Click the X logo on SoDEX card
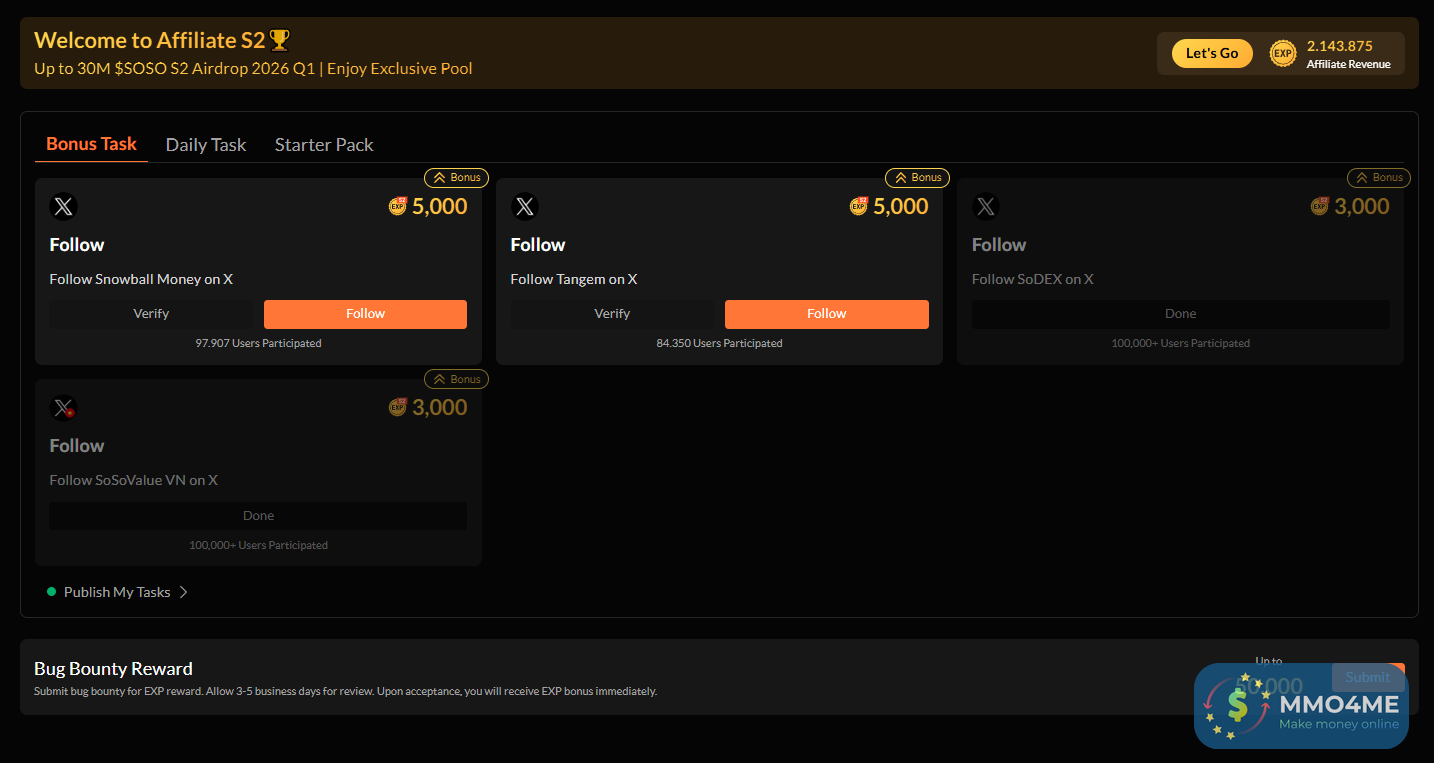The height and width of the screenshot is (763, 1434). coord(986,207)
